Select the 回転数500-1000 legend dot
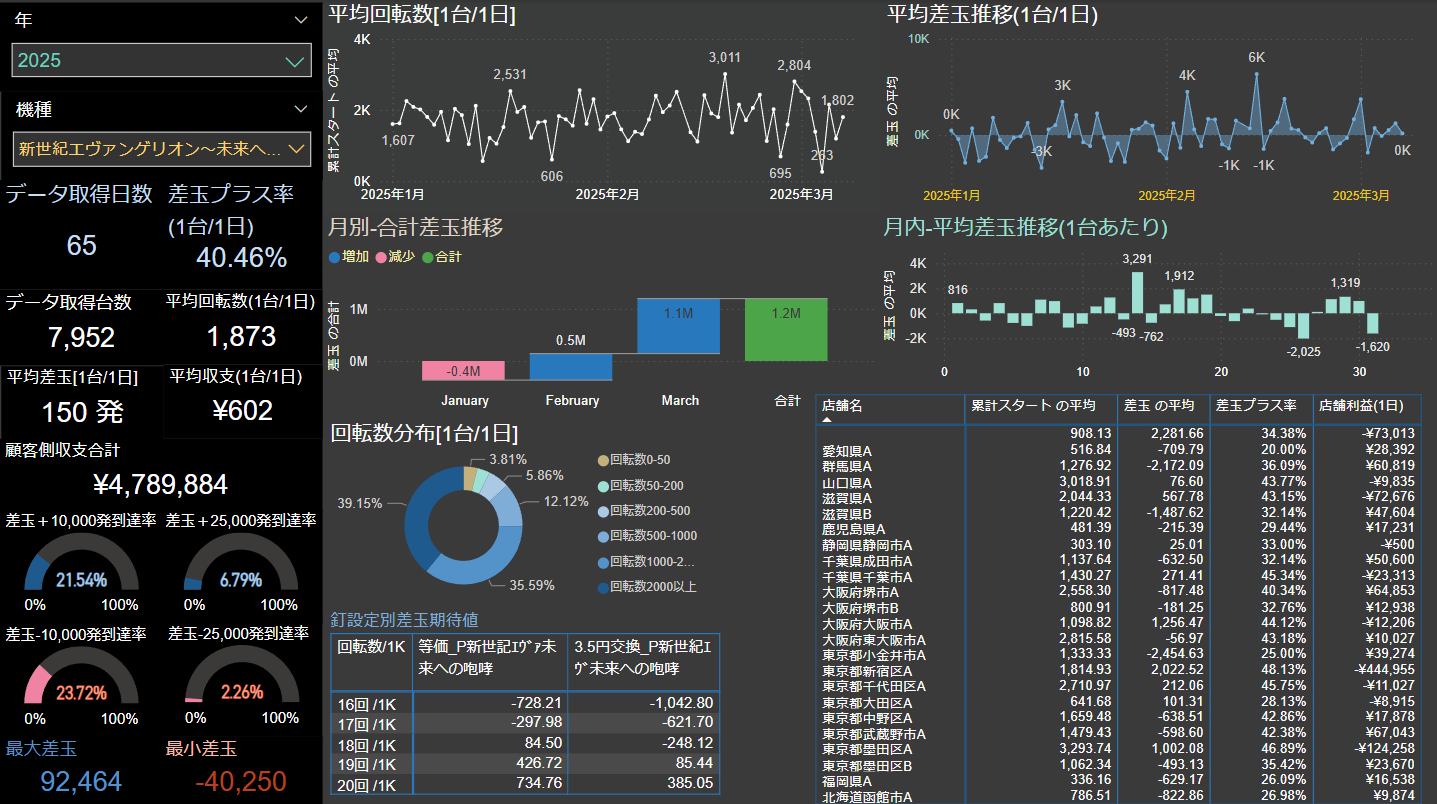This screenshot has height=804, width=1437. [602, 536]
